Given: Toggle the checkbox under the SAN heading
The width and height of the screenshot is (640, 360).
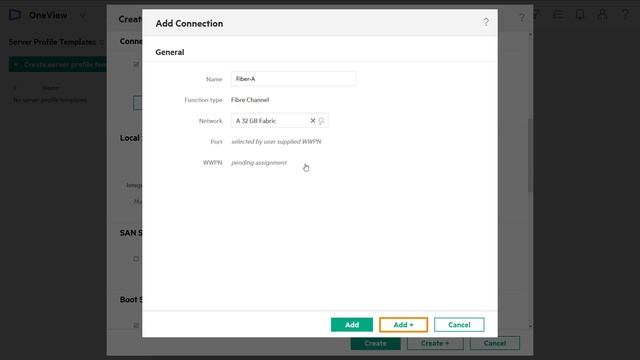Looking at the screenshot, I should point(136,259).
